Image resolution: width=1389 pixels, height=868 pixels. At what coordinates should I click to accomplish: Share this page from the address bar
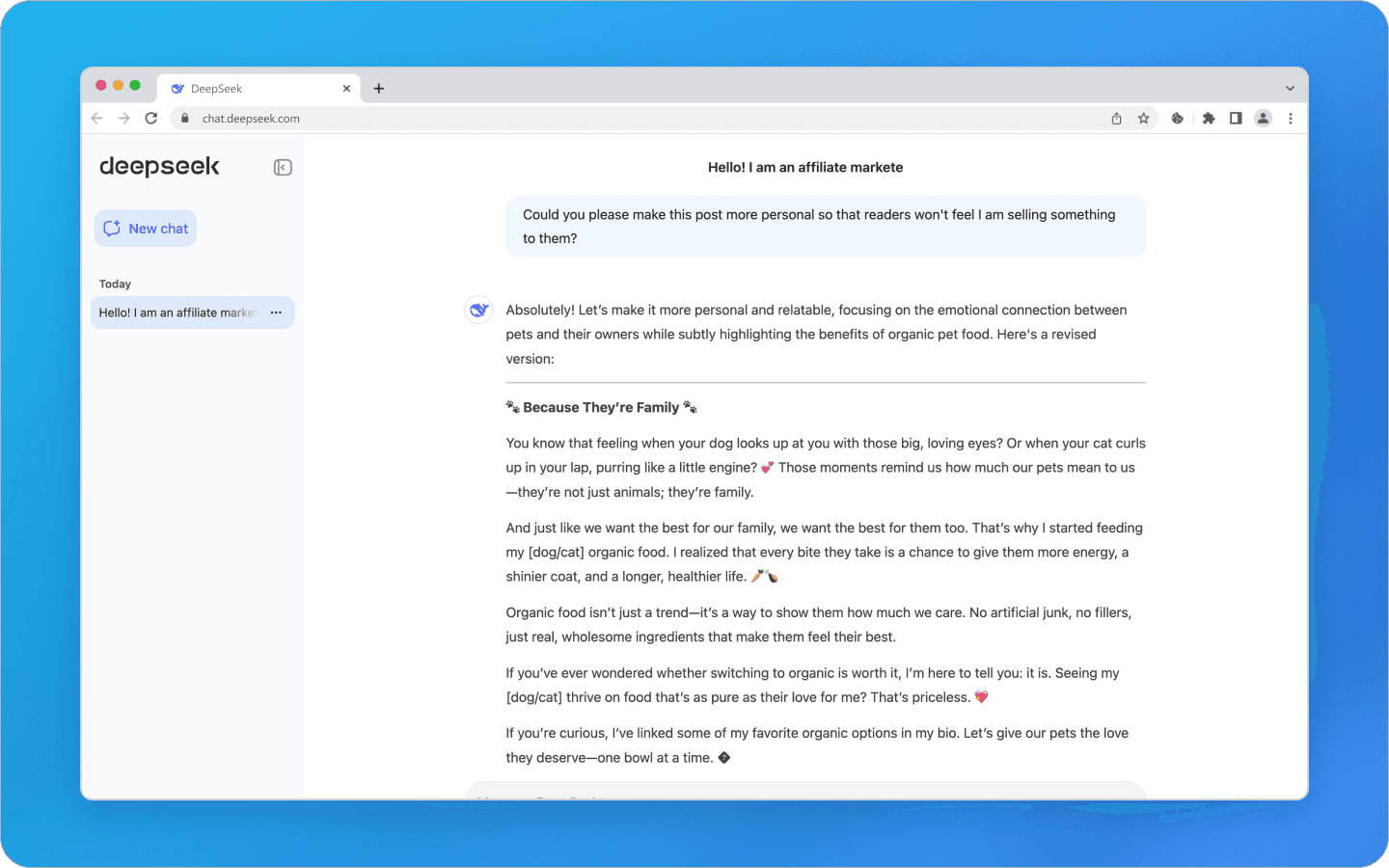click(1116, 119)
